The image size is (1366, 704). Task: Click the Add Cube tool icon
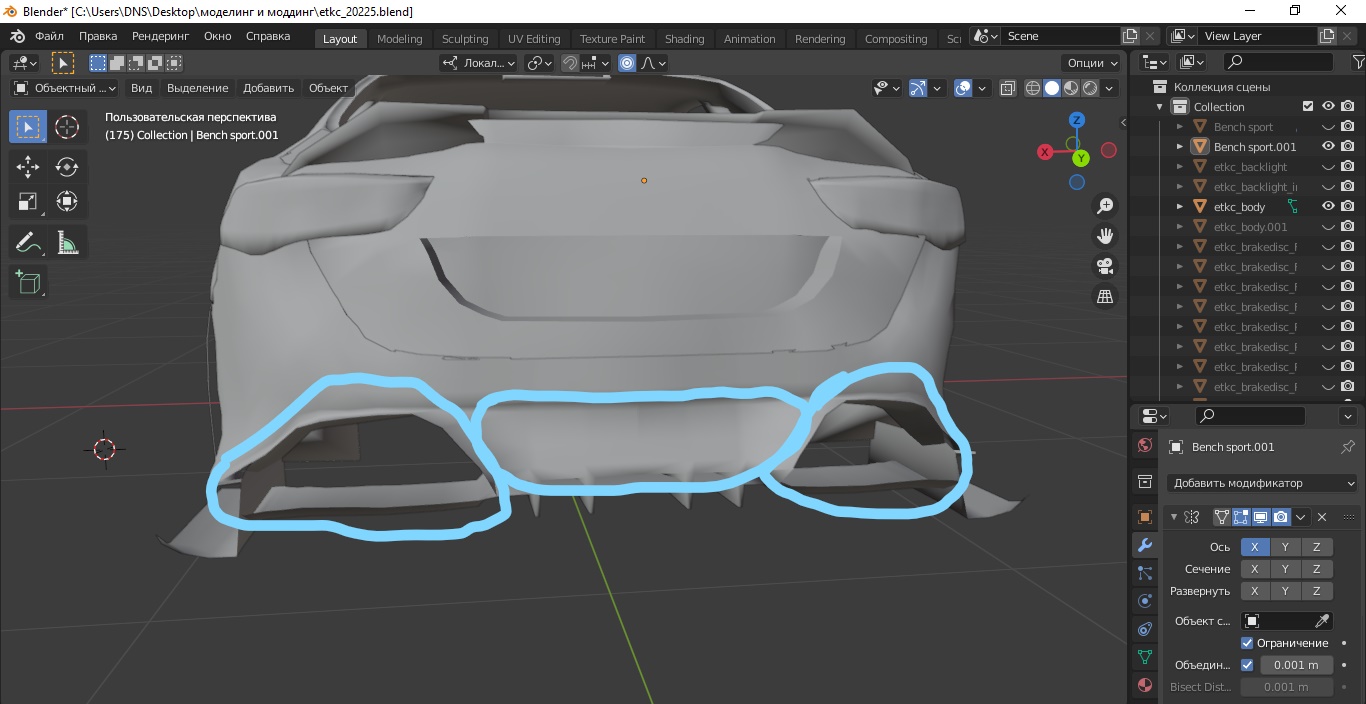click(28, 283)
